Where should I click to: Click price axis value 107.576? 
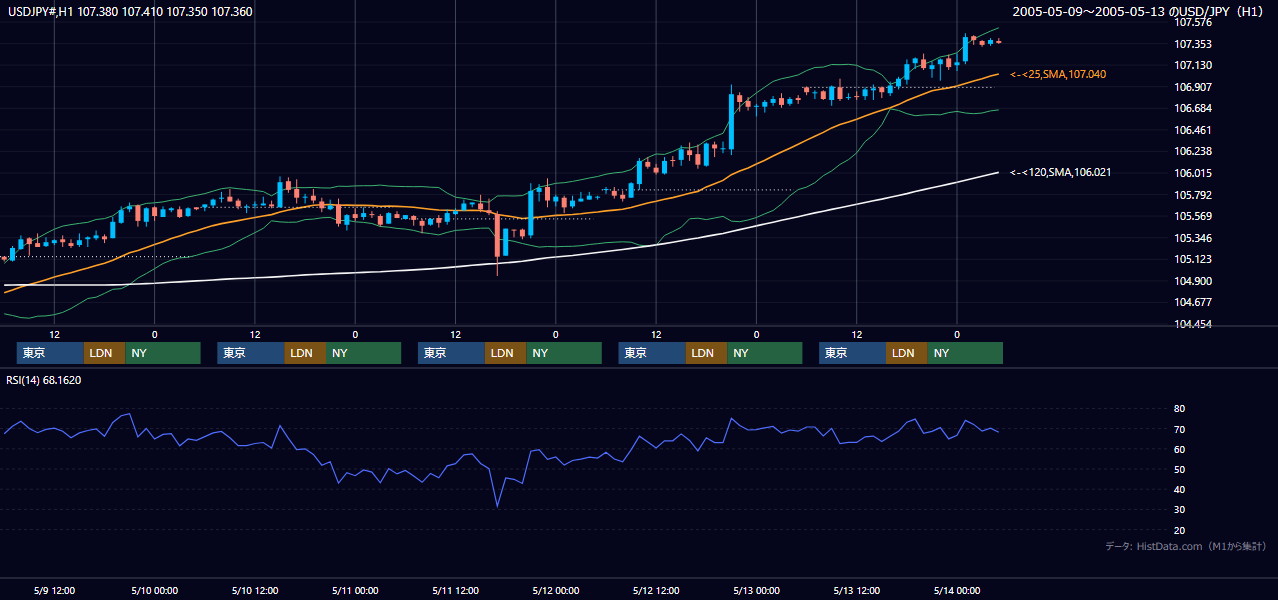pyautogui.click(x=1193, y=22)
